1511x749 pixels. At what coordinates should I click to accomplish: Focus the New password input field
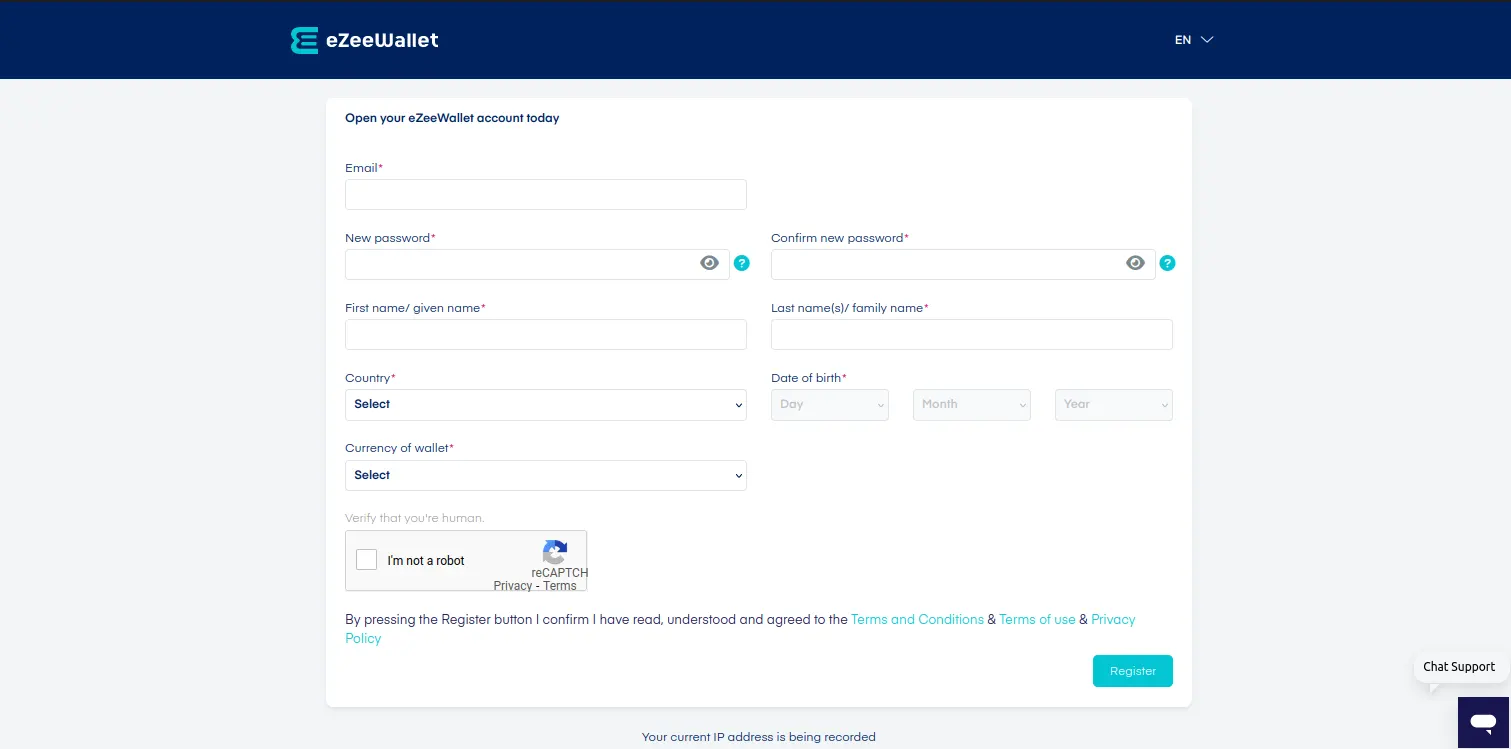click(537, 265)
